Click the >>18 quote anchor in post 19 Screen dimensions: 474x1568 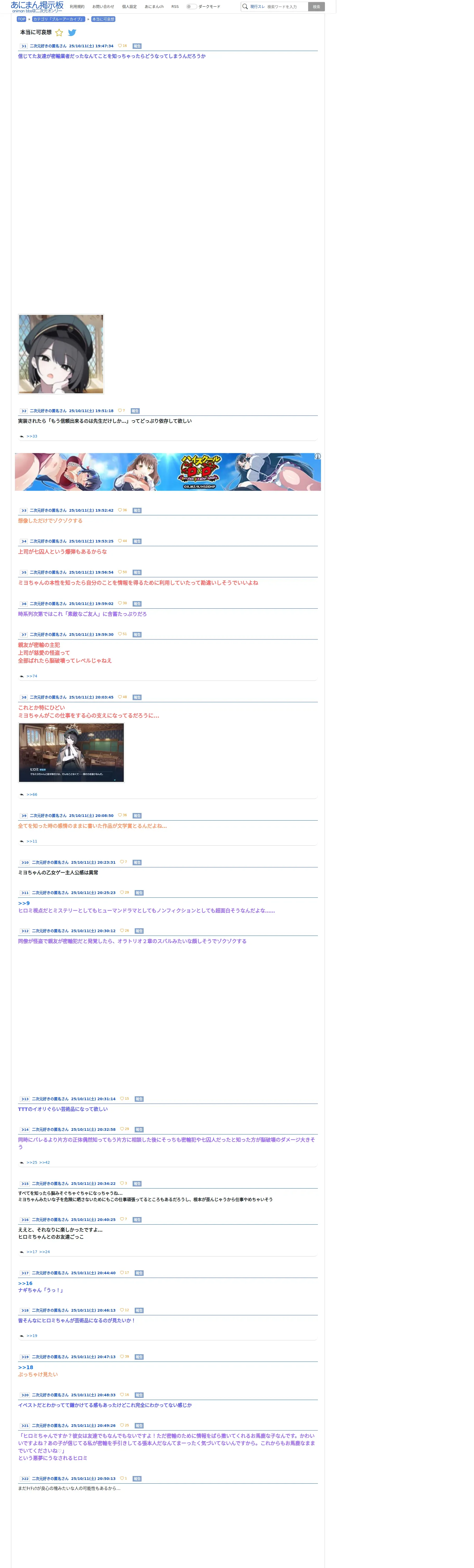(26, 1367)
